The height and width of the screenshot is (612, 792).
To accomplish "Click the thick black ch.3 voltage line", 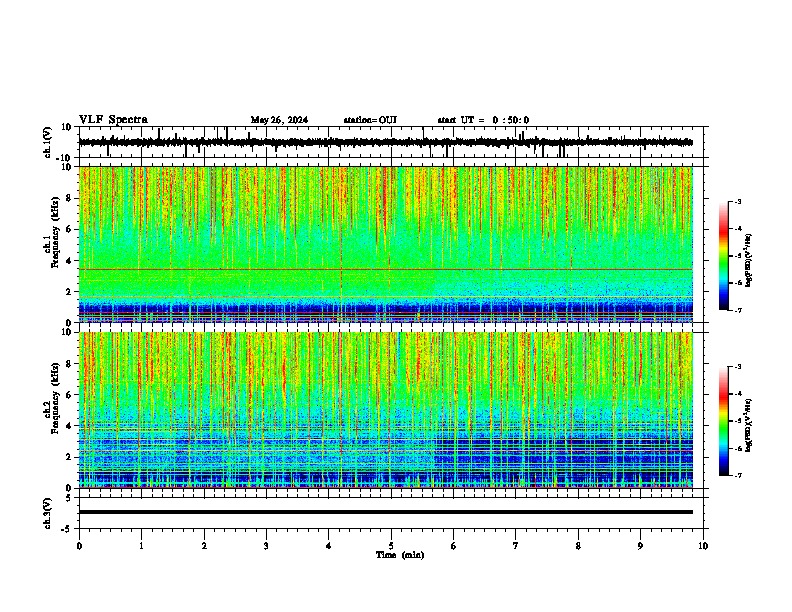I will pos(385,512).
